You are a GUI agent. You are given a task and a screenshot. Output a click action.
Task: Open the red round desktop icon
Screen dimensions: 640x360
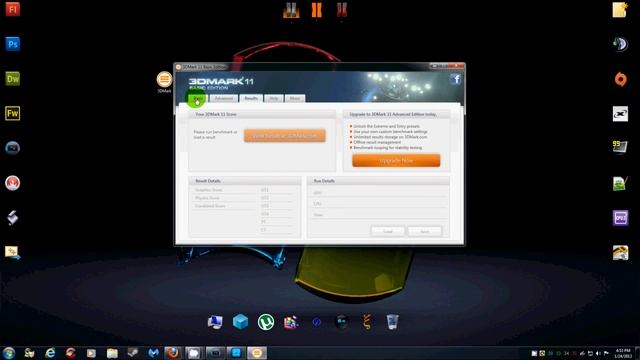pyautogui.click(x=13, y=183)
